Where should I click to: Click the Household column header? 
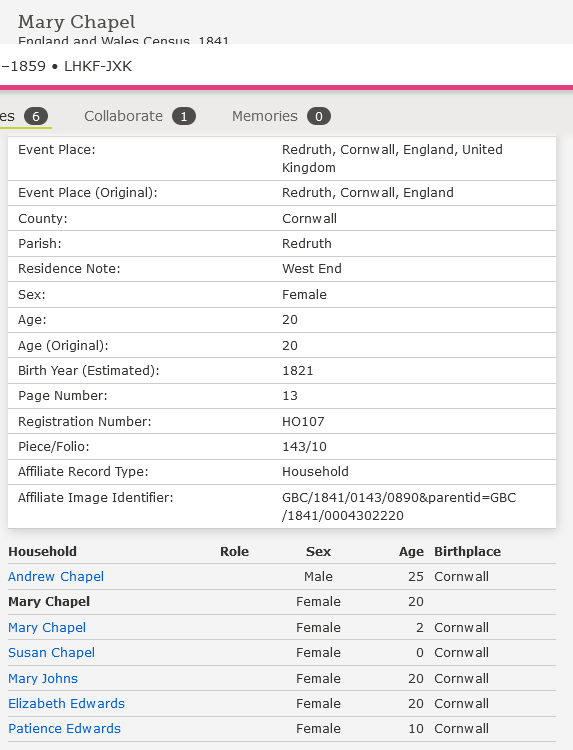[x=43, y=551]
